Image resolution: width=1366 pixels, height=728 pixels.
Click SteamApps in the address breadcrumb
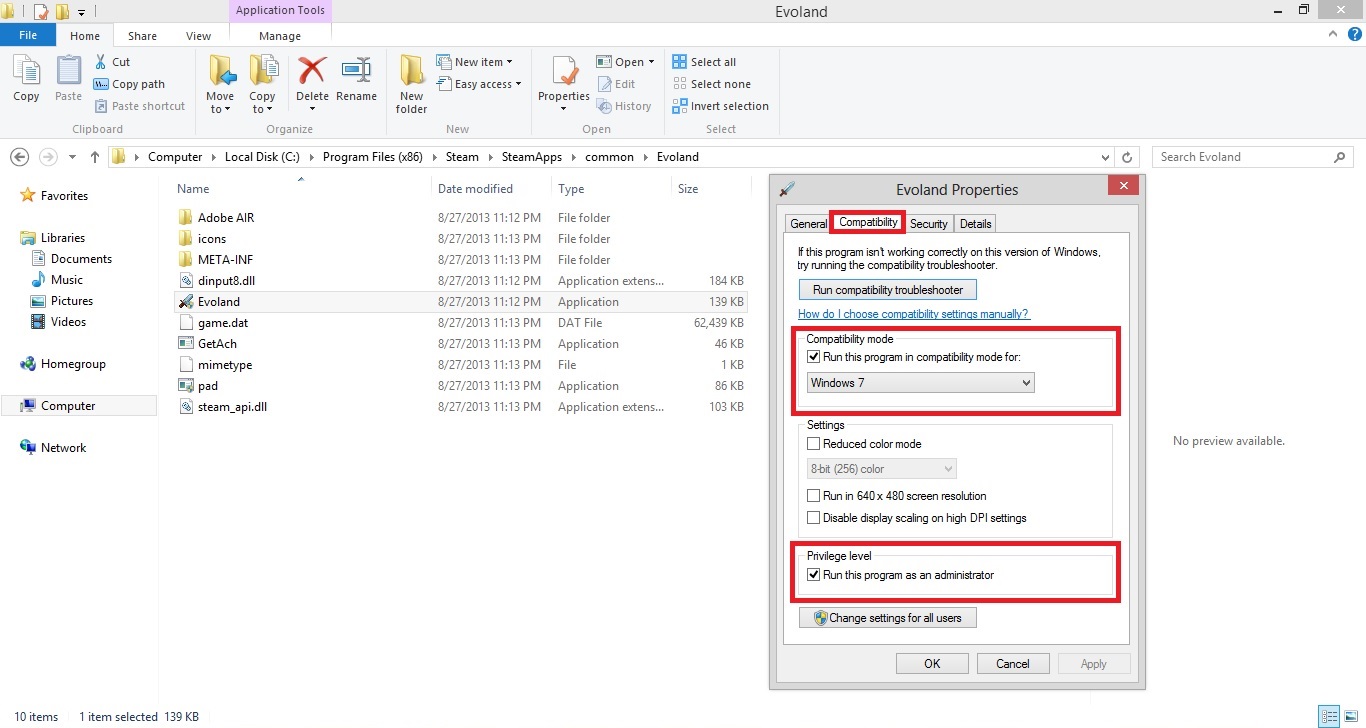tap(532, 157)
